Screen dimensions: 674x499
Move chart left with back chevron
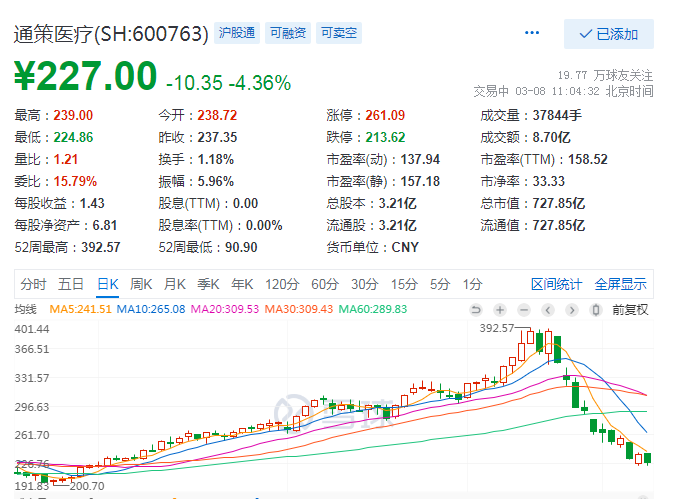[548, 309]
